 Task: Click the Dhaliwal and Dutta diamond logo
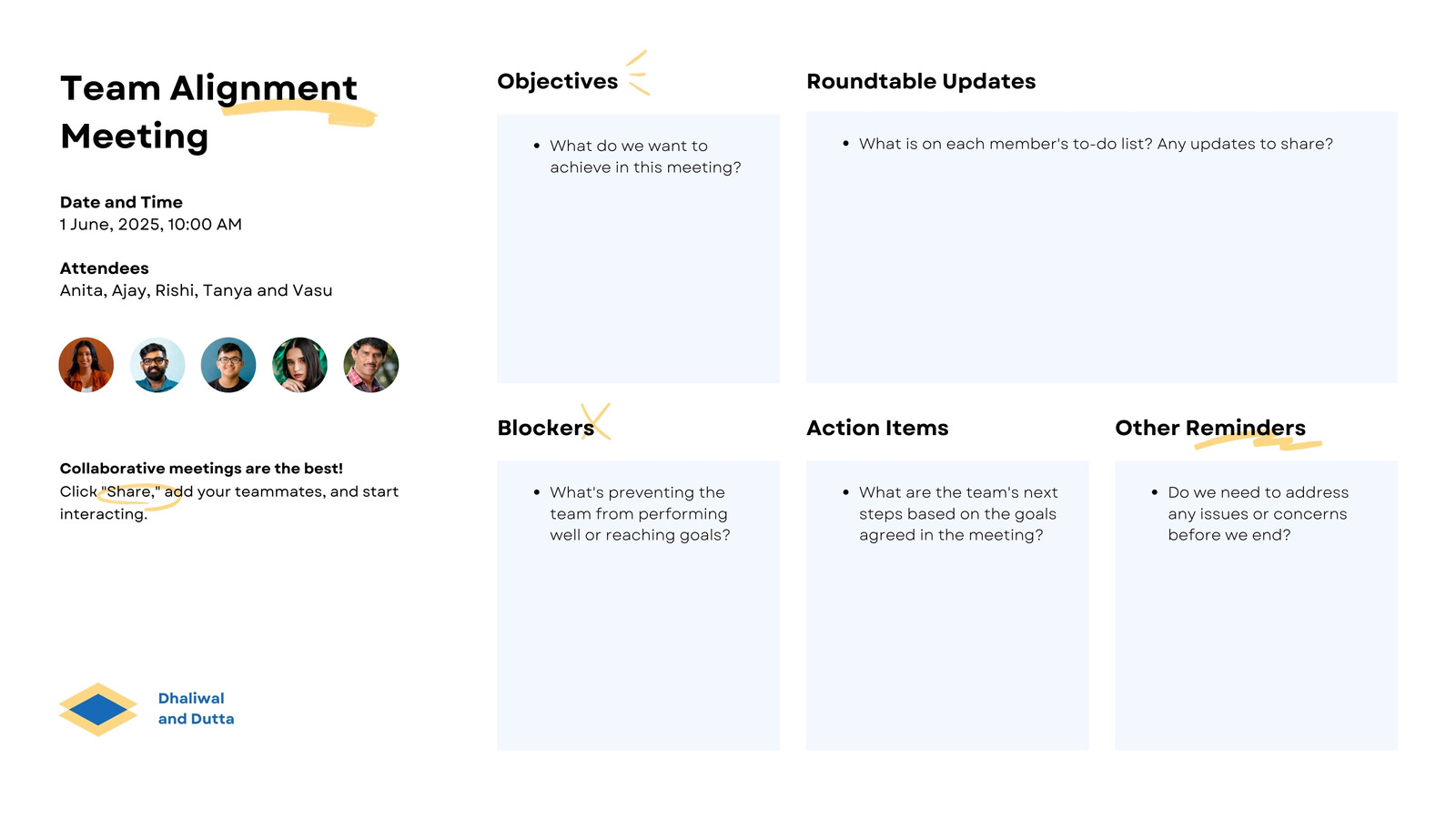98,709
